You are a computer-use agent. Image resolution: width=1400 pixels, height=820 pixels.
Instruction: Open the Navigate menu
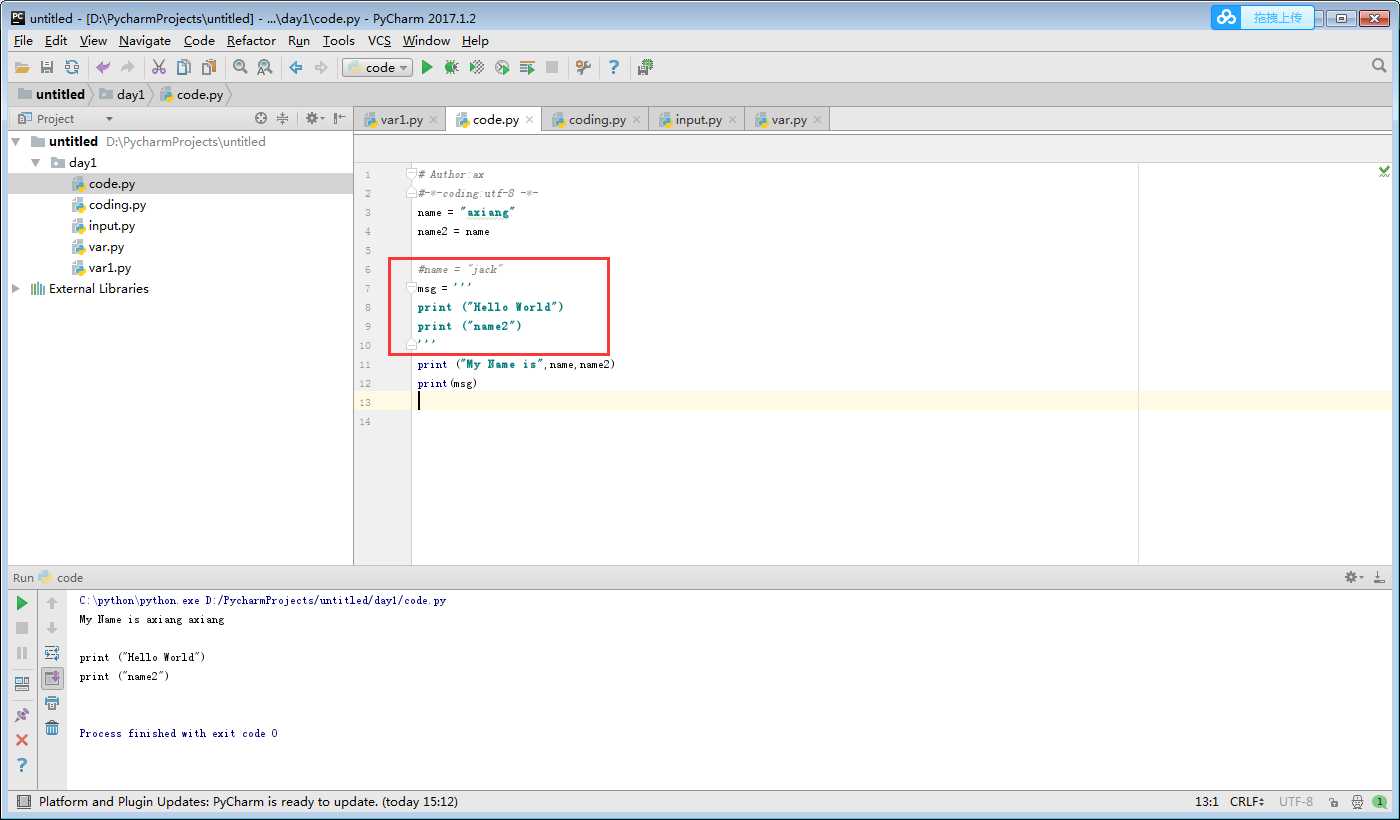coord(145,40)
